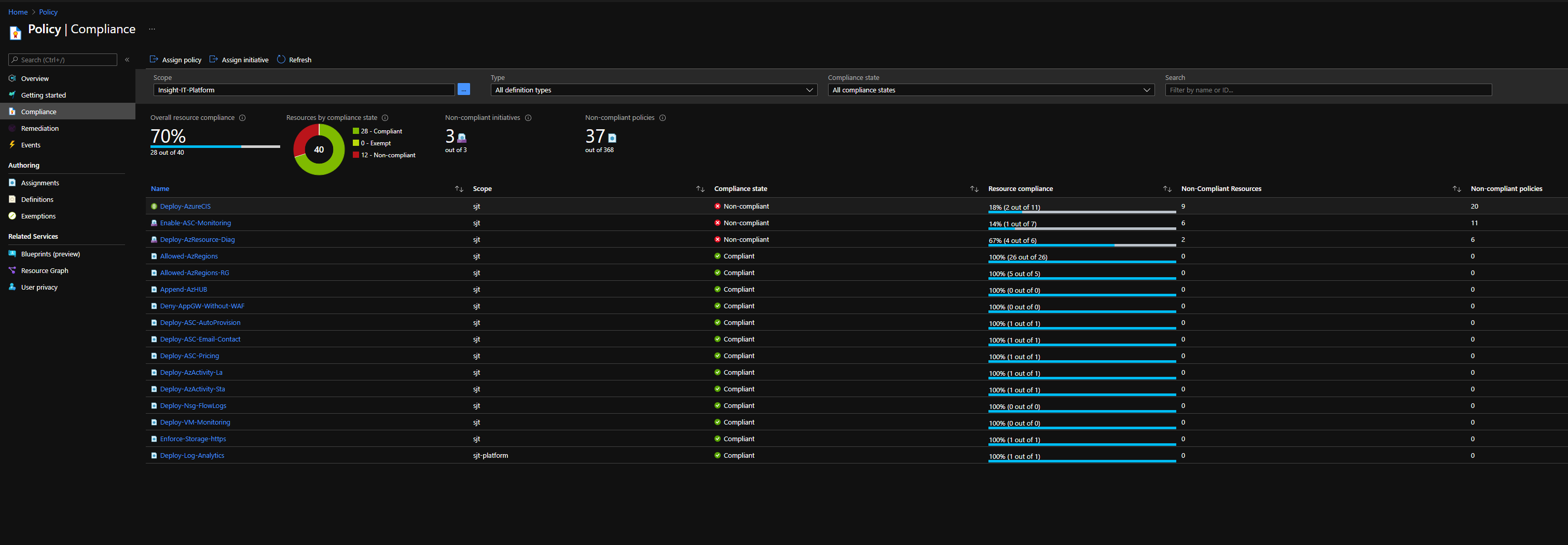
Task: Click Deploy-AzureCIS 18% compliance bar
Action: coord(1082,212)
